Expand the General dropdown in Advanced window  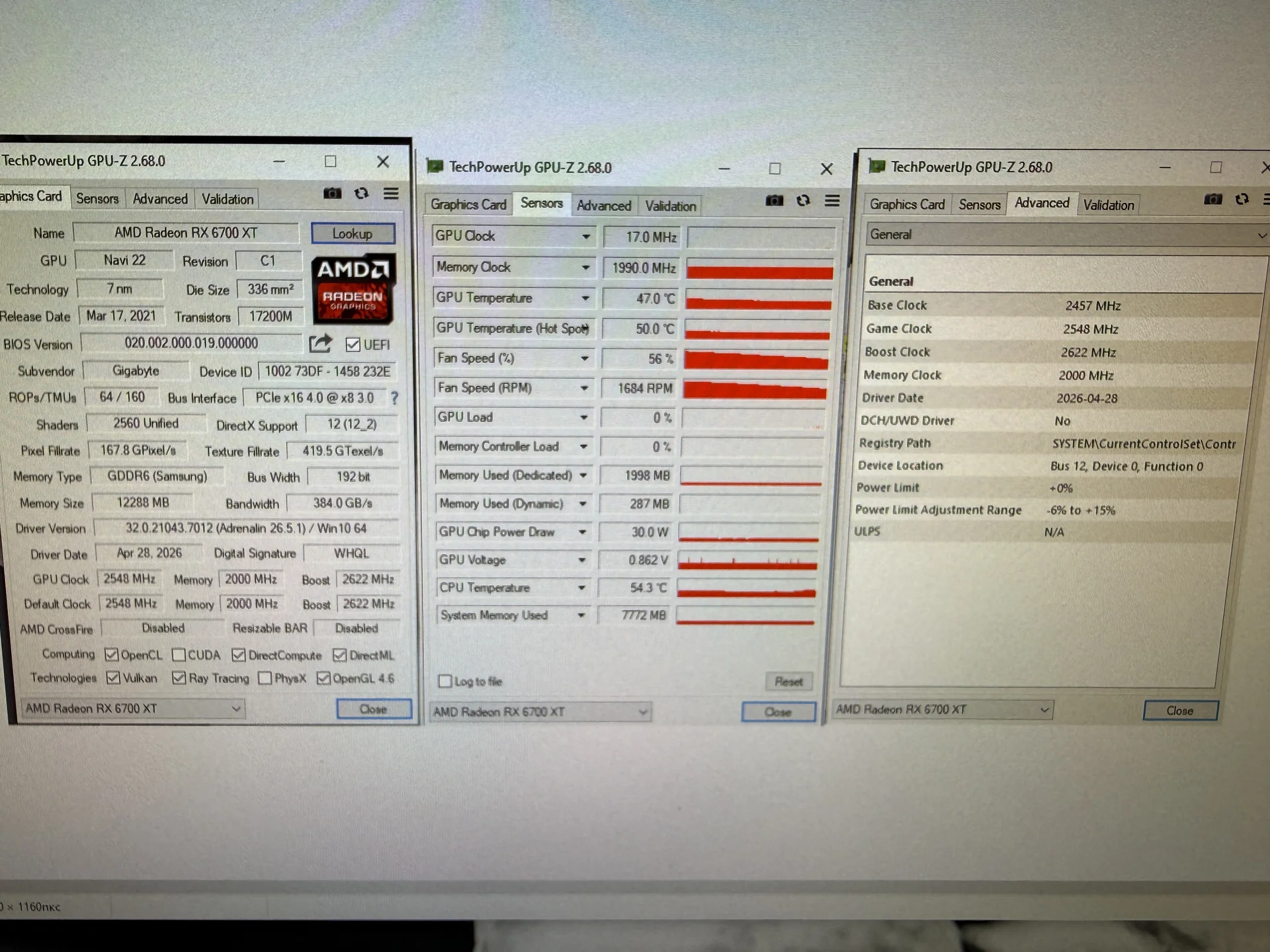(1067, 235)
